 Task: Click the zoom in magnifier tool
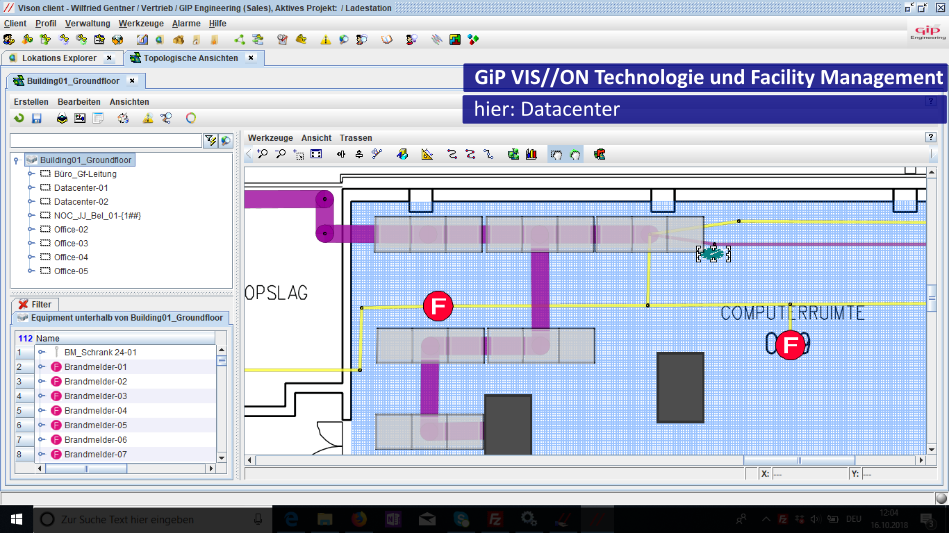pos(263,154)
